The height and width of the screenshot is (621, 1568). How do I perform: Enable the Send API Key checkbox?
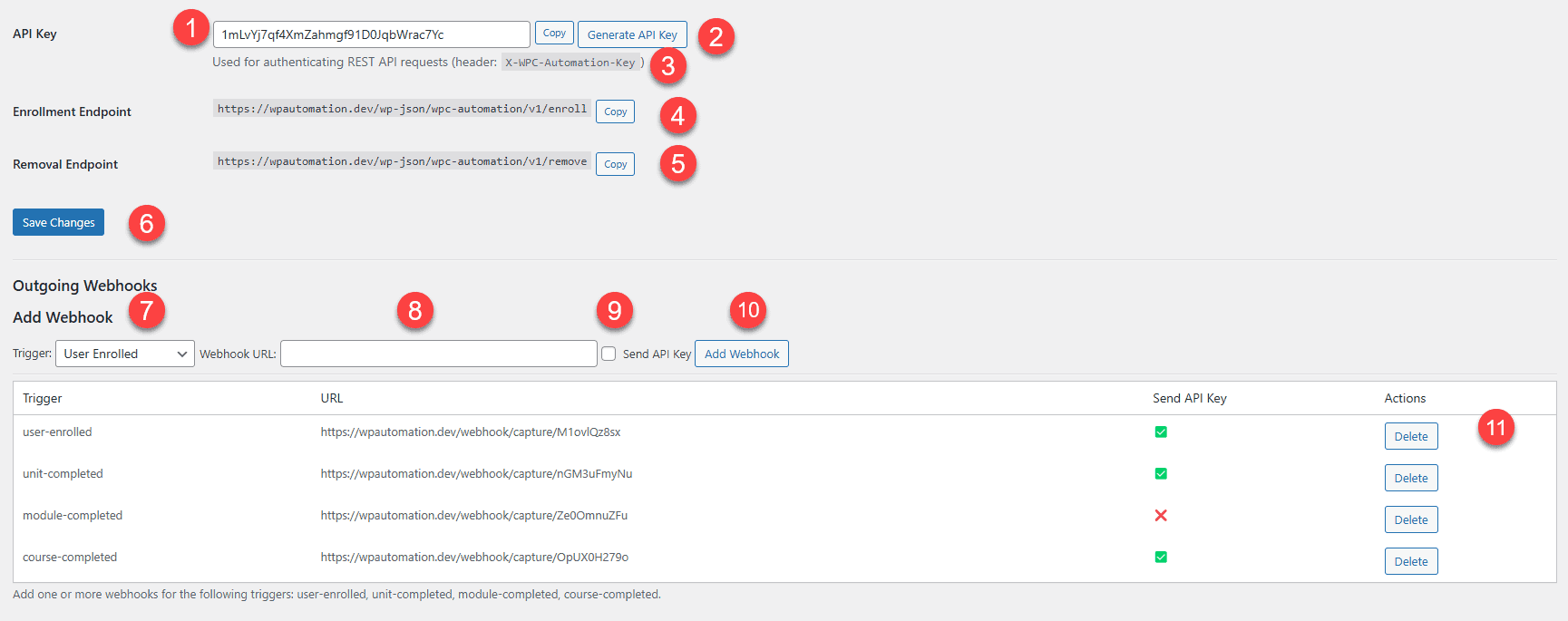coord(609,354)
